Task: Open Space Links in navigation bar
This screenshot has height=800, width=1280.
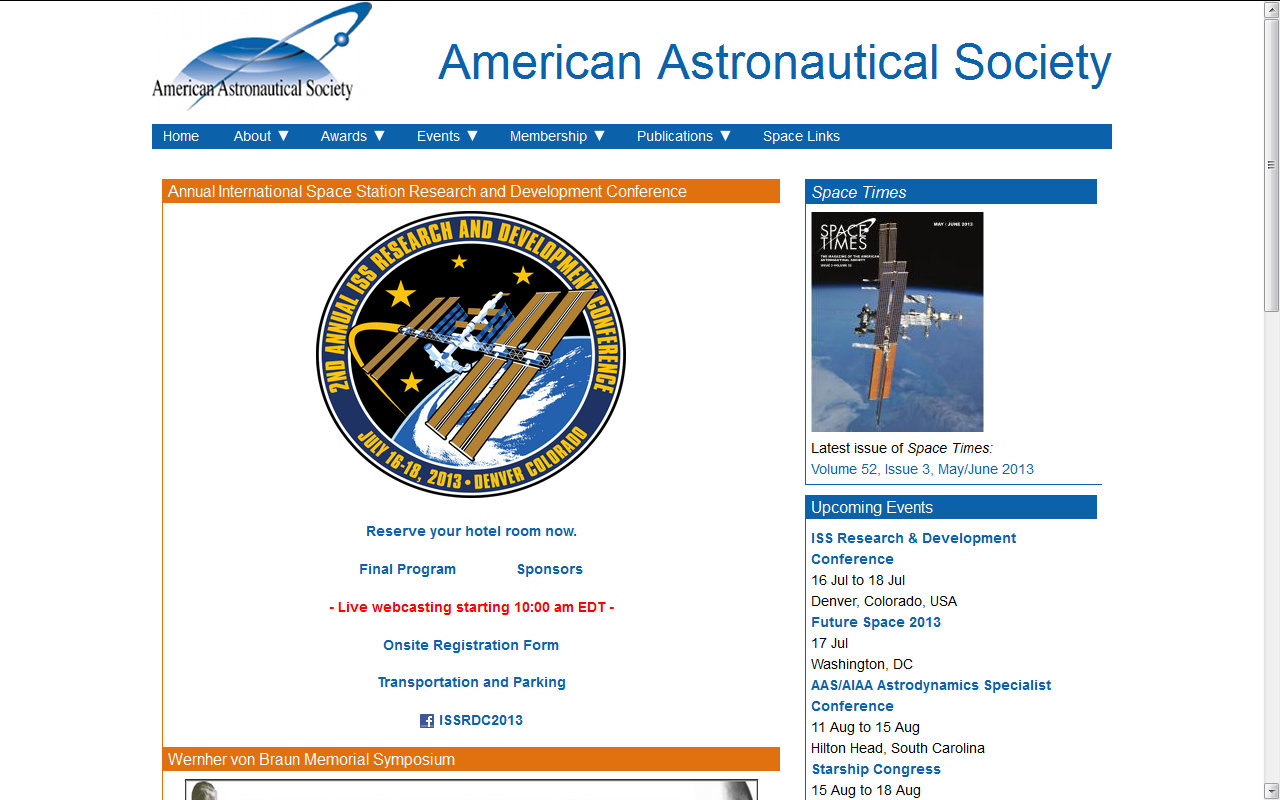Action: coord(801,136)
